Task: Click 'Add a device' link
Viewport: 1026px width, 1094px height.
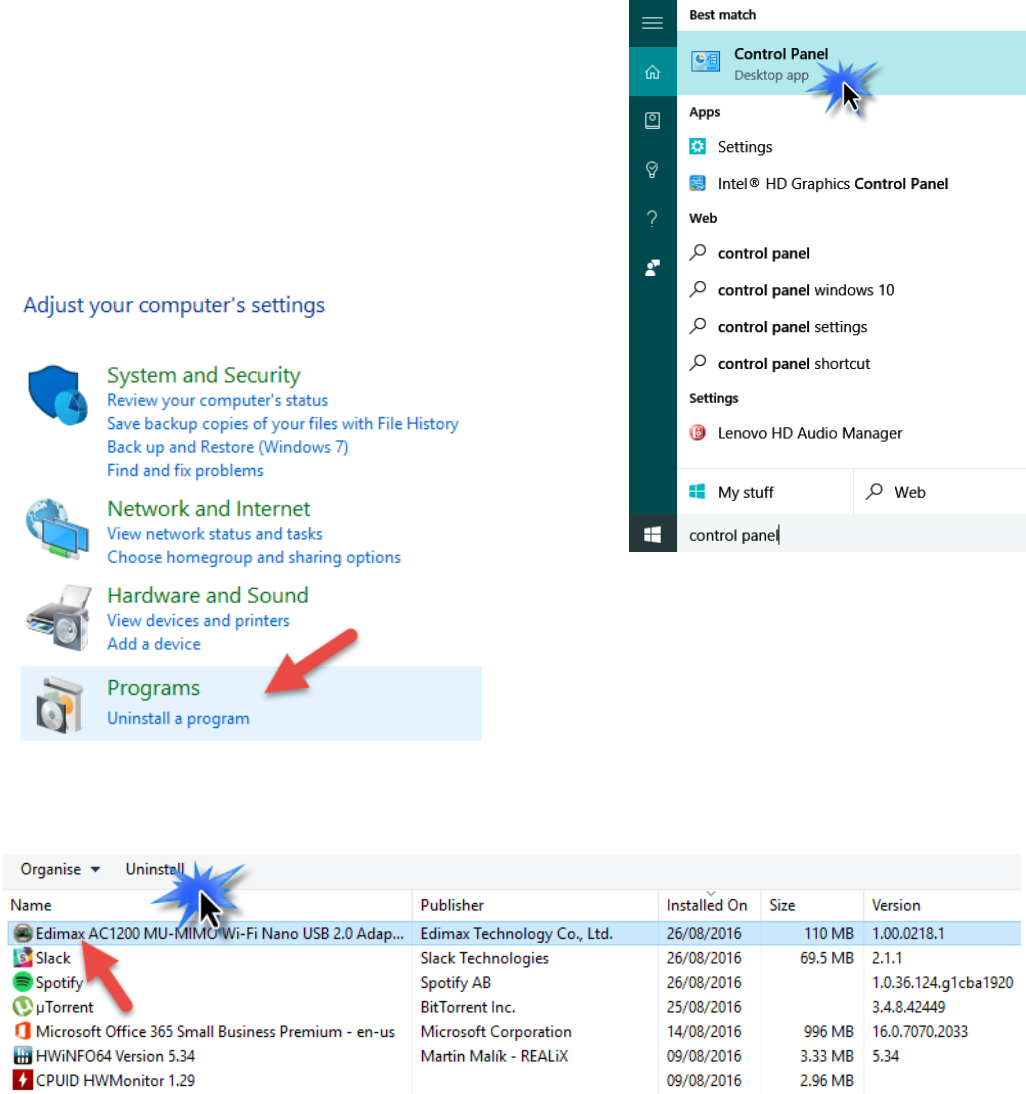Action: coord(153,644)
